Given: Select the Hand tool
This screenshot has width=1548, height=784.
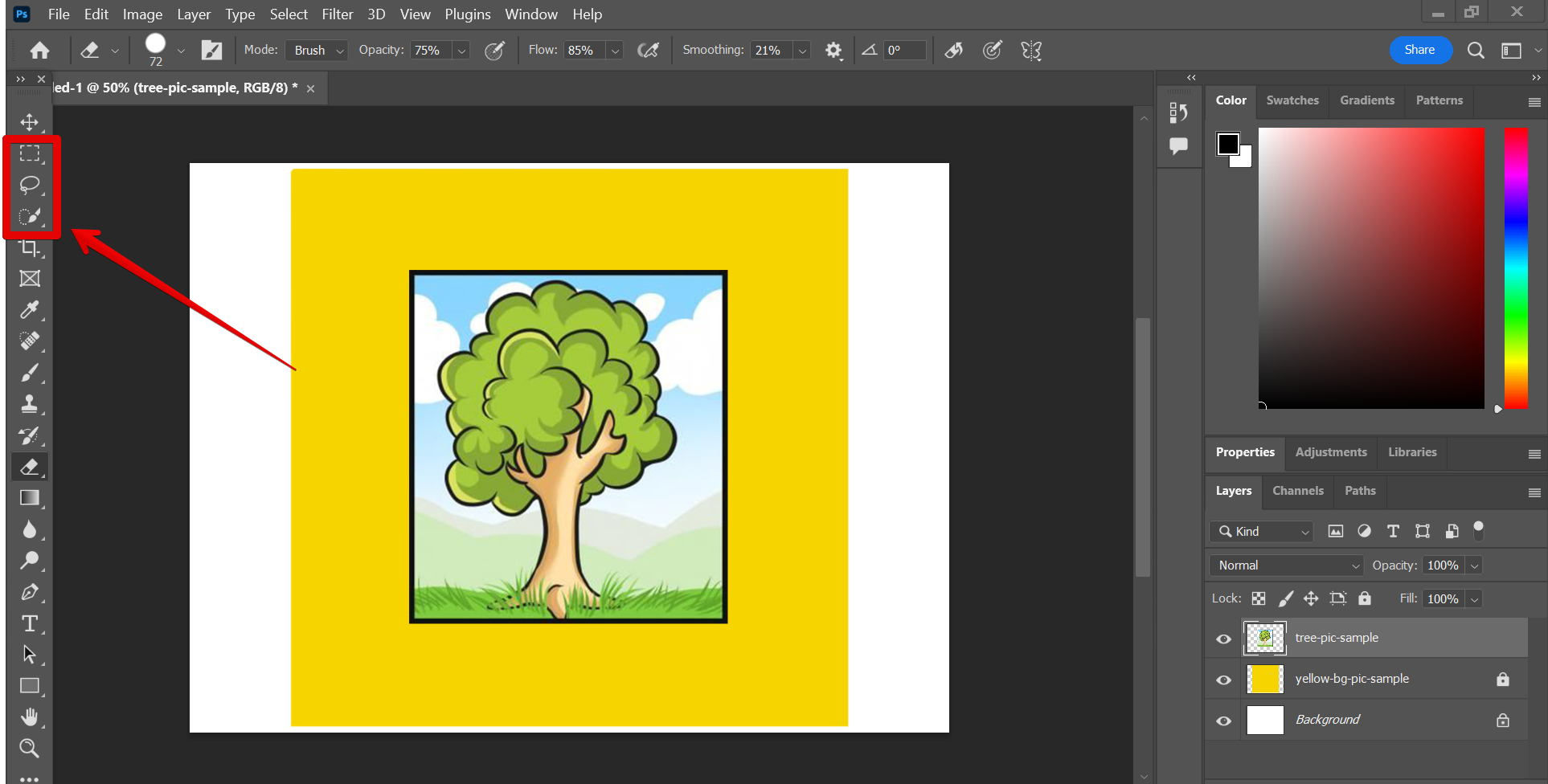Looking at the screenshot, I should click(x=30, y=717).
